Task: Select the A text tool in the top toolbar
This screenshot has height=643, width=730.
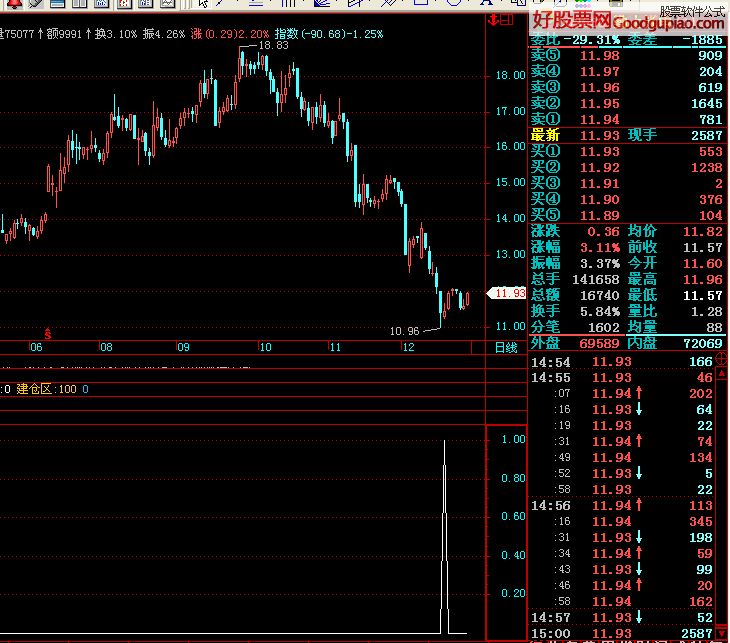Action: (x=484, y=4)
